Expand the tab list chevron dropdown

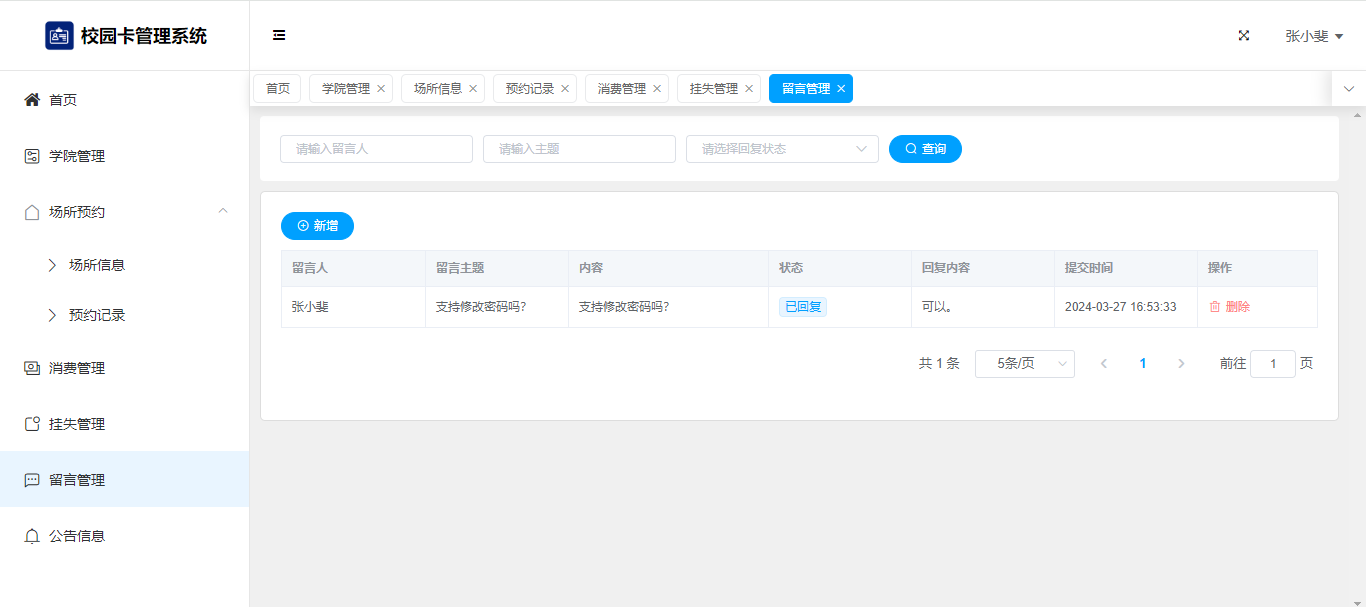point(1348,89)
